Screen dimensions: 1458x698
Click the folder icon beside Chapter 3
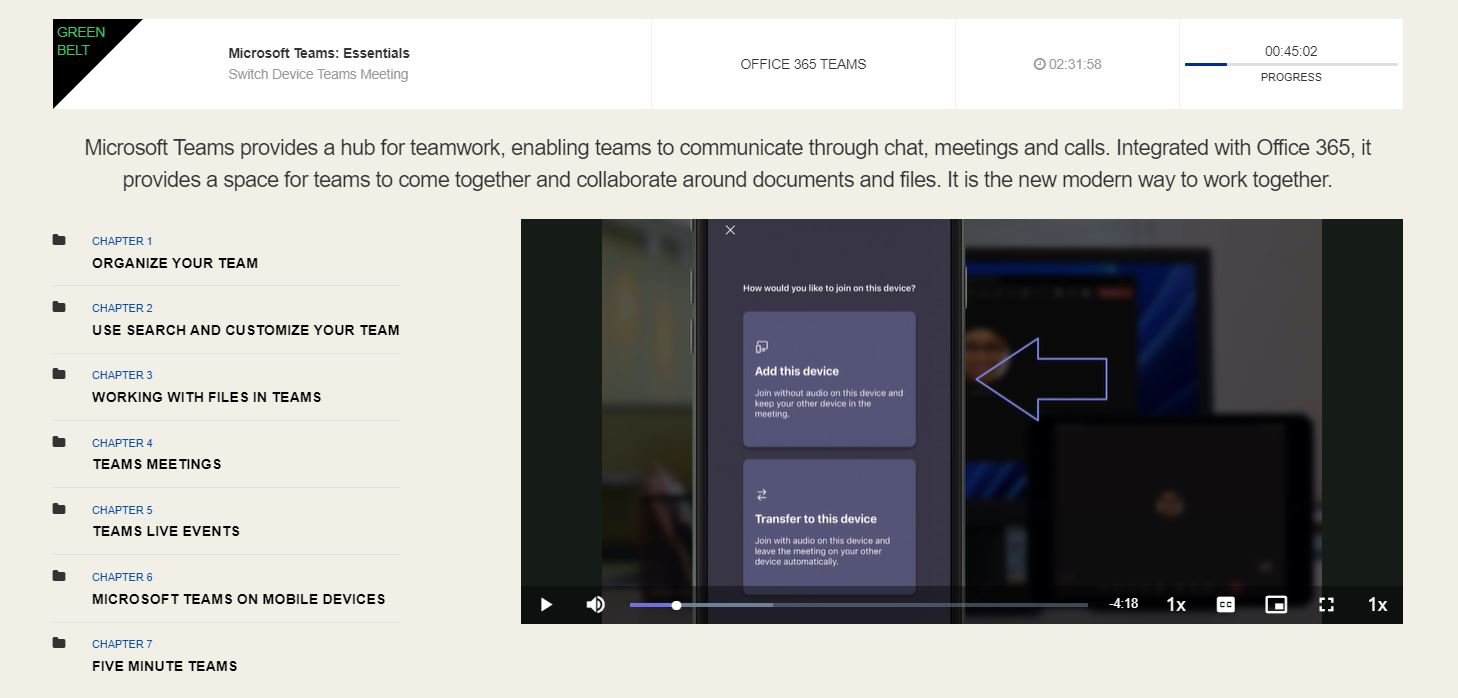click(59, 374)
